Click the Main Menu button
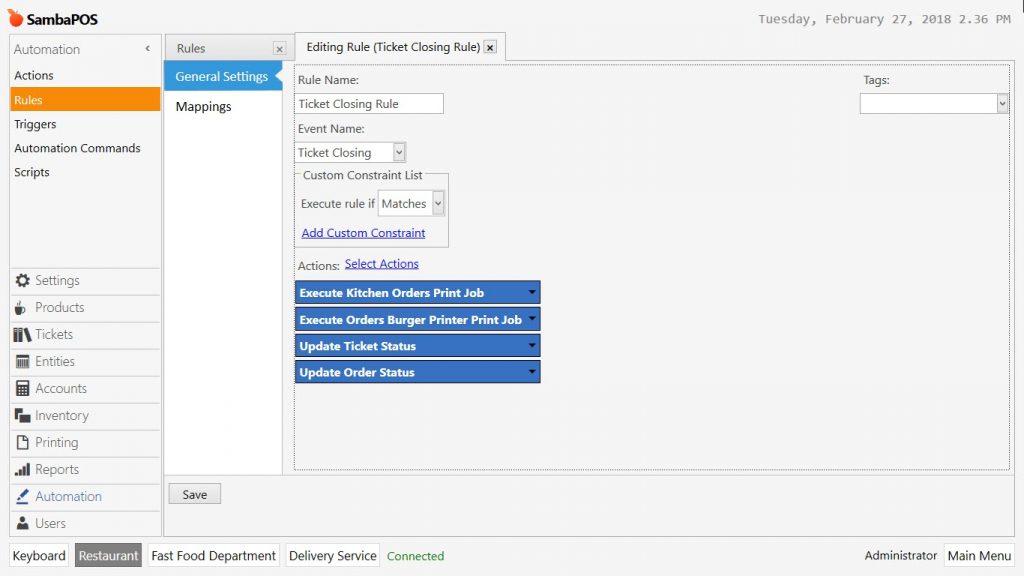The height and width of the screenshot is (576, 1024). pyautogui.click(x=979, y=555)
